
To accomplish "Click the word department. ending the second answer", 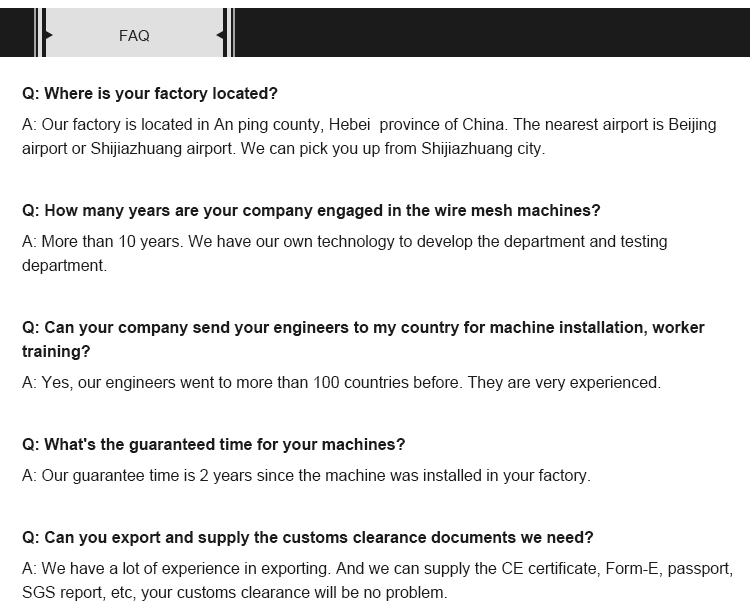I will [65, 265].
